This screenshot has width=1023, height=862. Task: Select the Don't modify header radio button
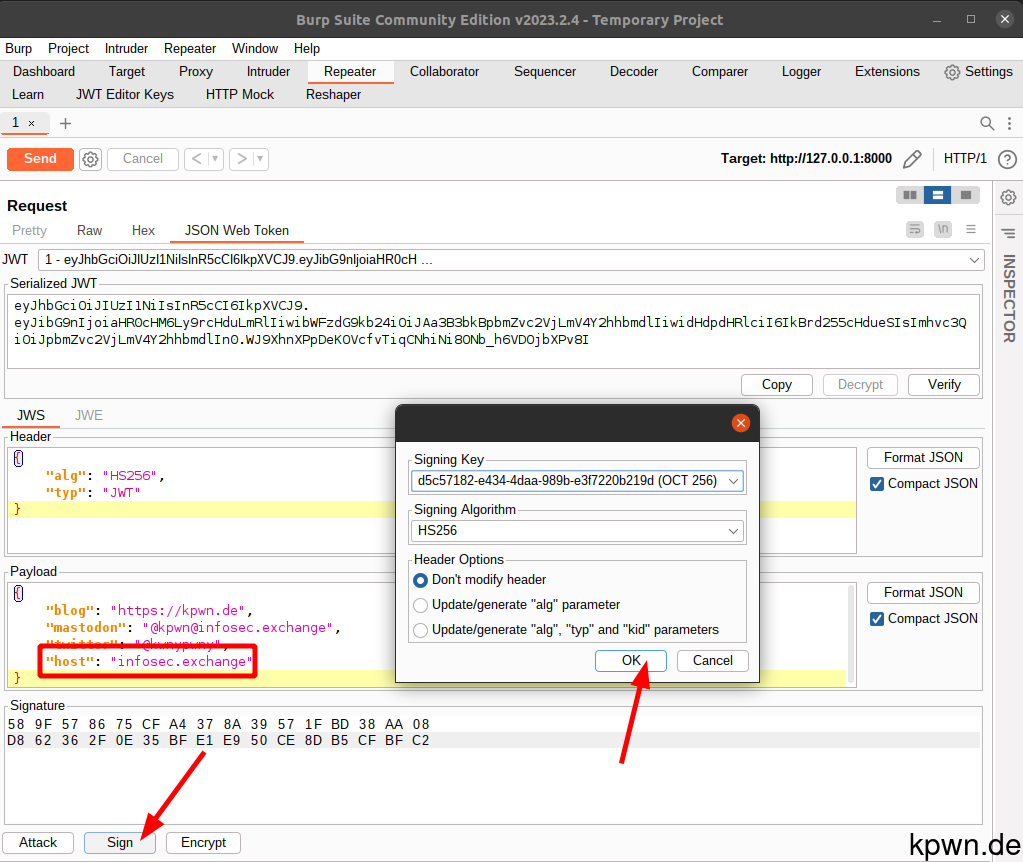421,580
